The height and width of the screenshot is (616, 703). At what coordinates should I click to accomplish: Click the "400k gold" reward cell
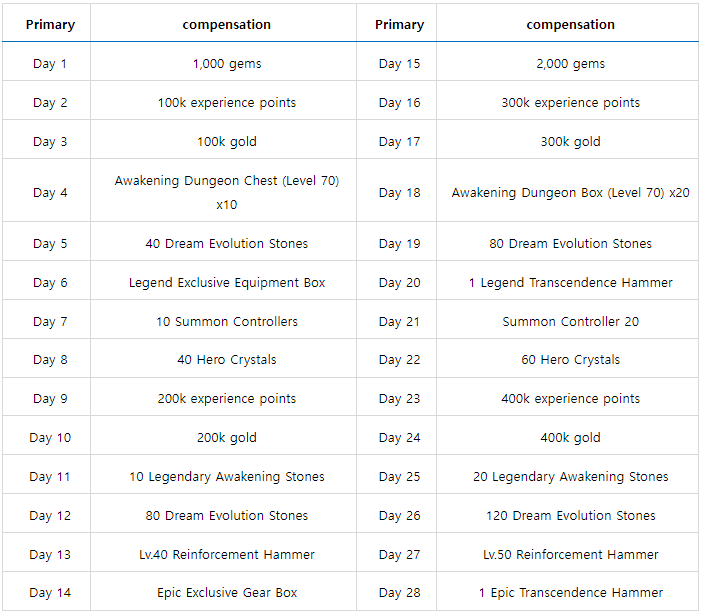(570, 438)
